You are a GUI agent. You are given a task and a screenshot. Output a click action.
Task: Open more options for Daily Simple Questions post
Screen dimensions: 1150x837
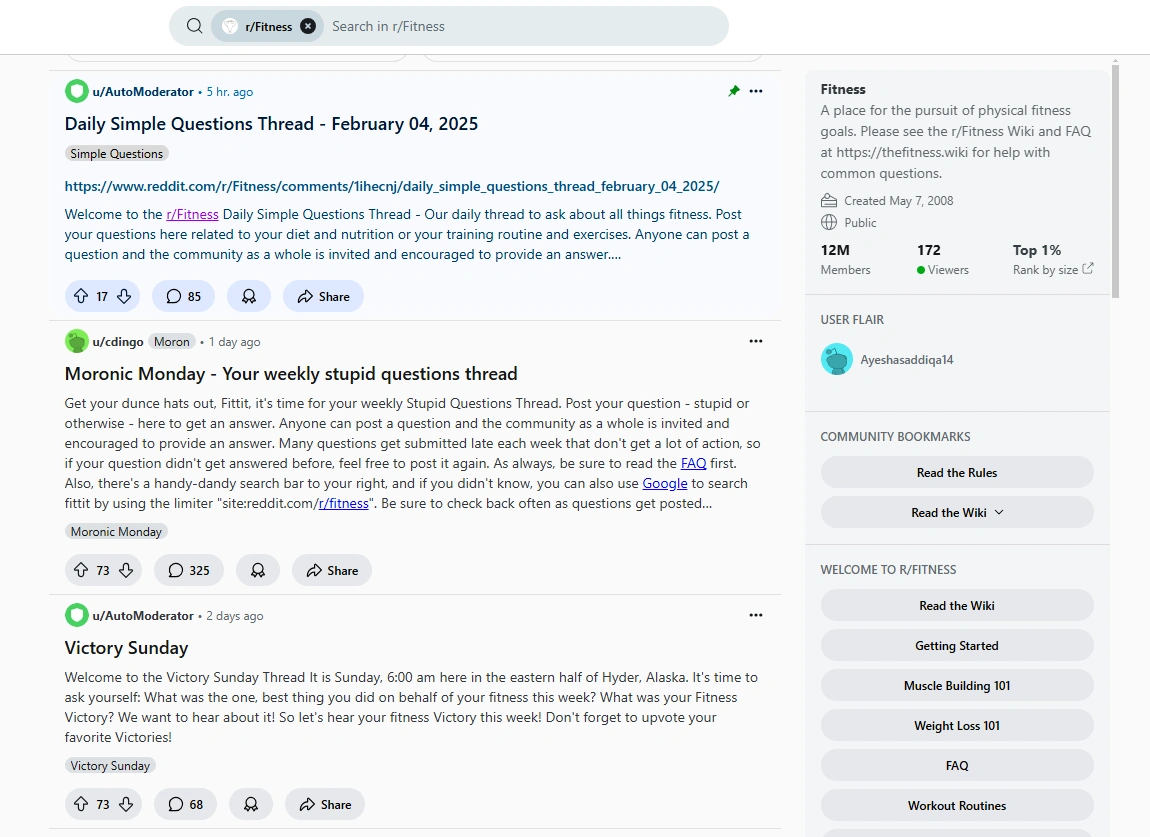coord(755,91)
